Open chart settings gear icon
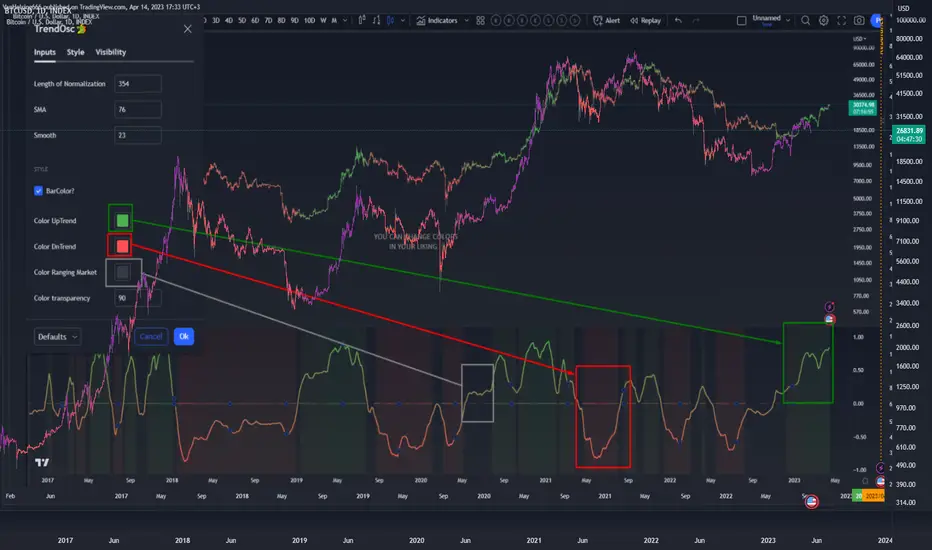Viewport: 932px width, 550px height. coord(823,21)
